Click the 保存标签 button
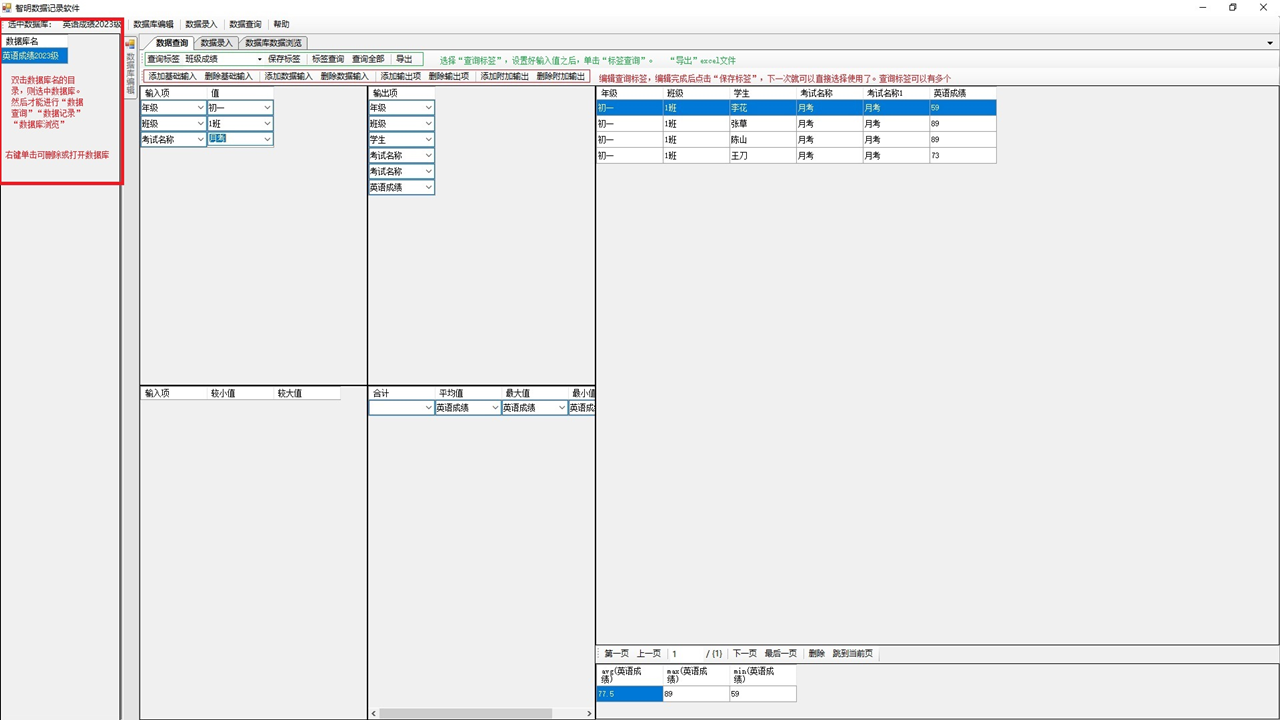Image resolution: width=1280 pixels, height=720 pixels. pyautogui.click(x=284, y=60)
